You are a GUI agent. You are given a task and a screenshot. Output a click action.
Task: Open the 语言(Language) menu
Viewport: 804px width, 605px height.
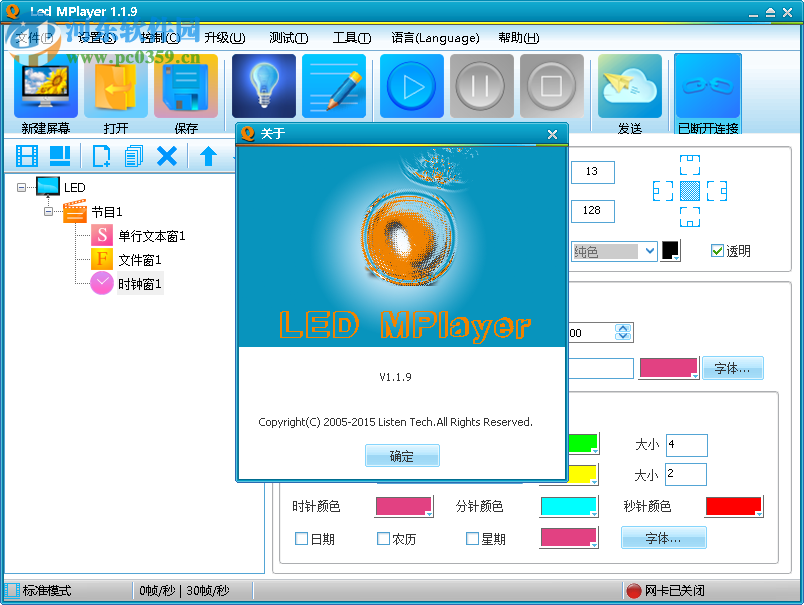coord(435,37)
